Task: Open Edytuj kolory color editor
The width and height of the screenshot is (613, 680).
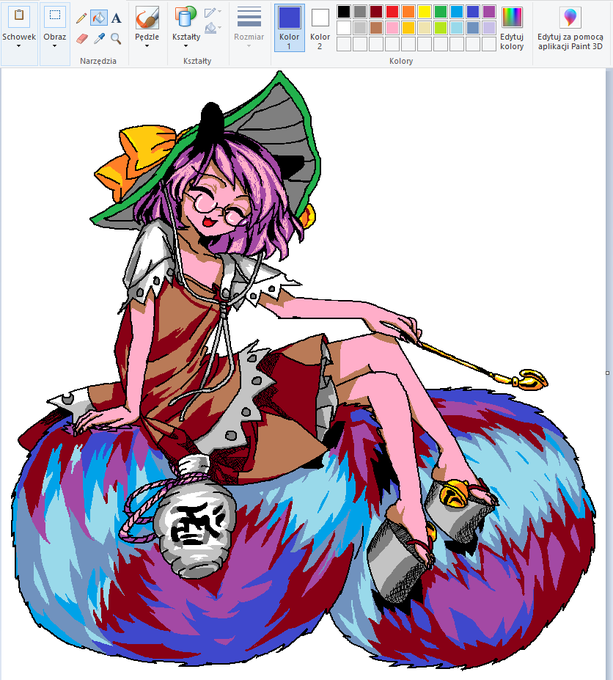Action: [x=512, y=28]
